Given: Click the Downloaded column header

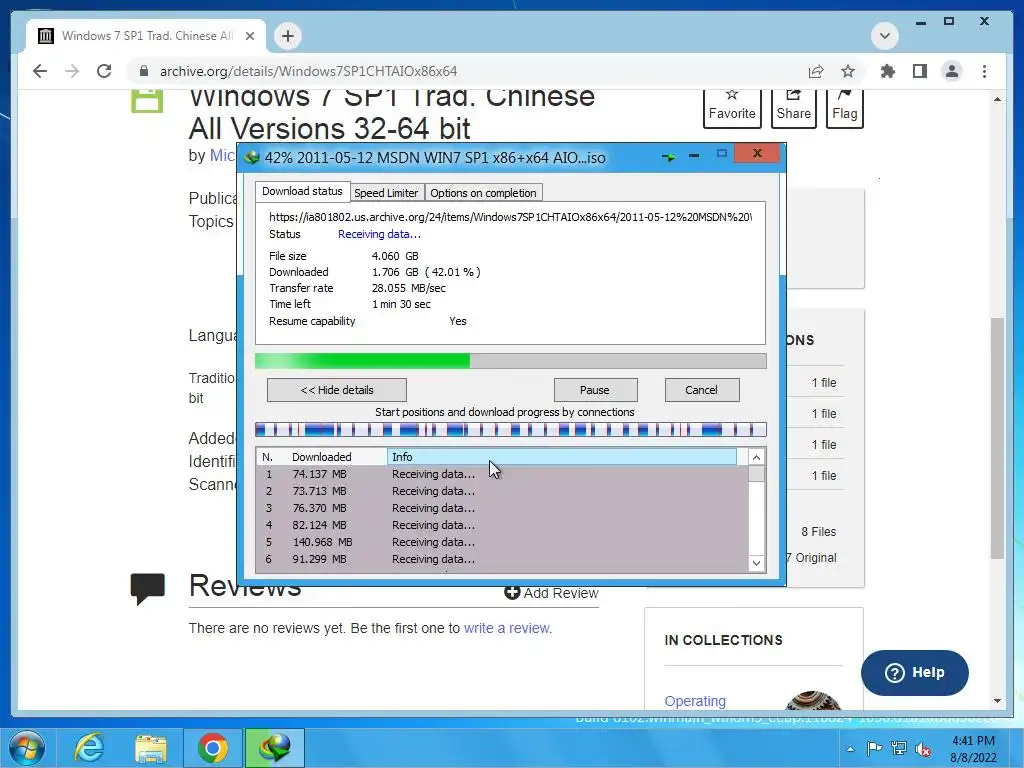Looking at the screenshot, I should (338, 456).
